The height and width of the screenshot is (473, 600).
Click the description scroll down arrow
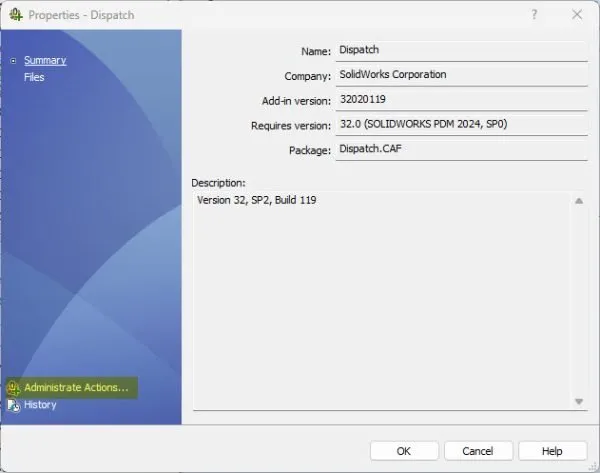[579, 401]
